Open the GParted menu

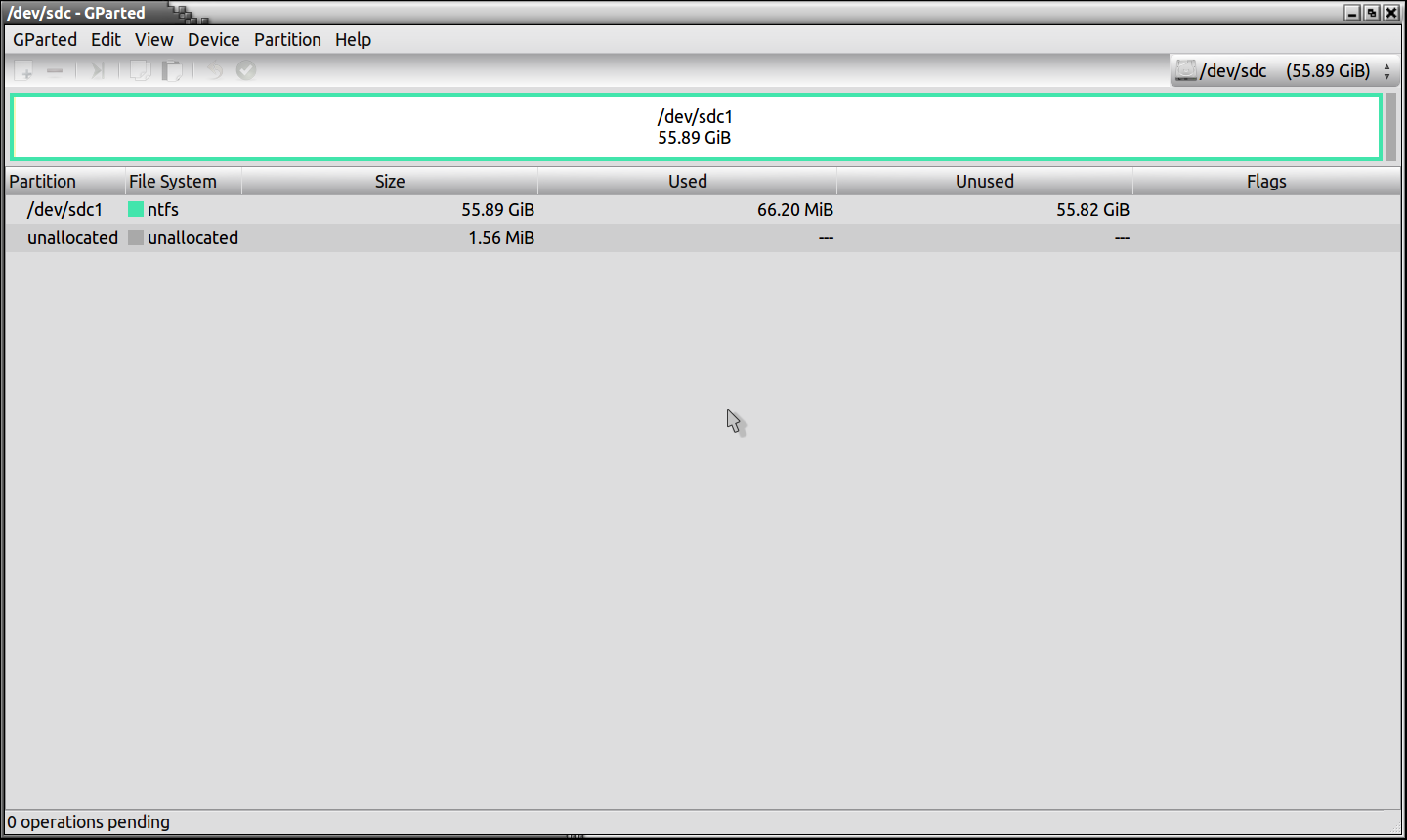[x=45, y=40]
